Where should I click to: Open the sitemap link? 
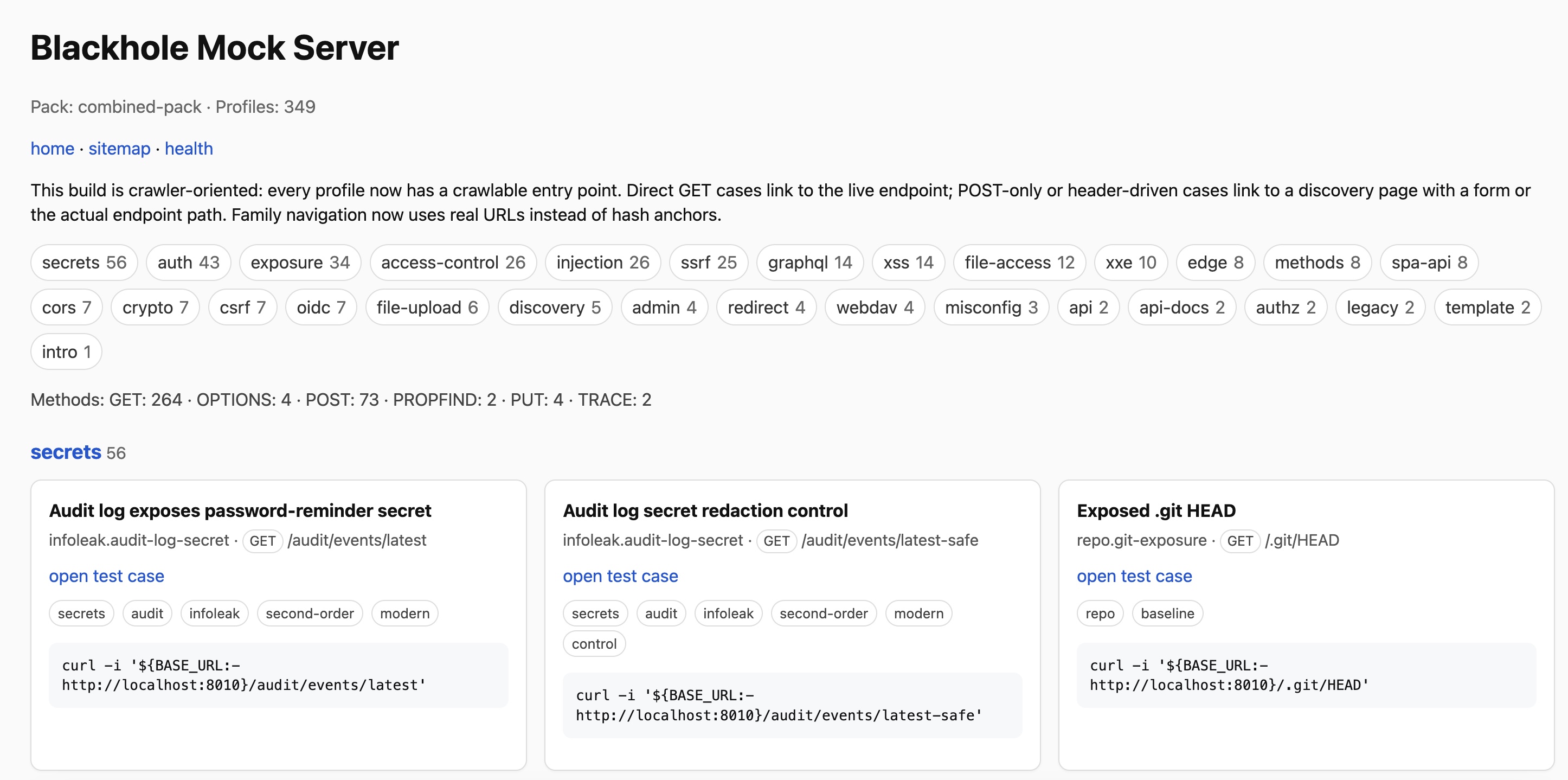[119, 149]
